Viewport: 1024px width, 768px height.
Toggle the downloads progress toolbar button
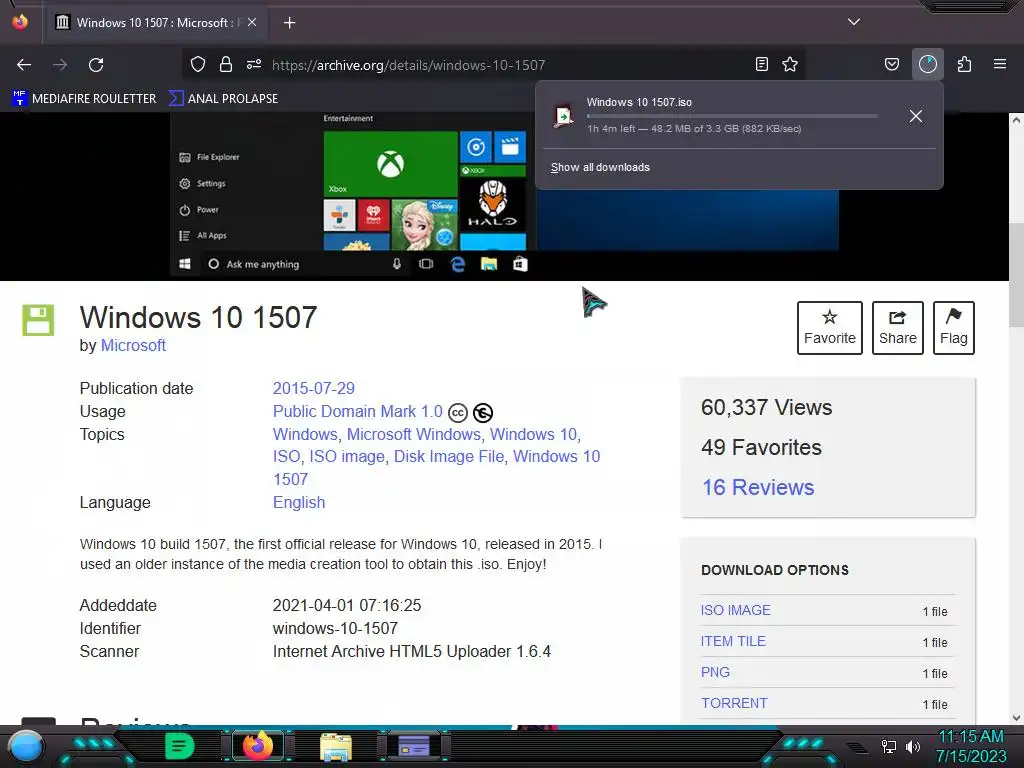pos(928,65)
